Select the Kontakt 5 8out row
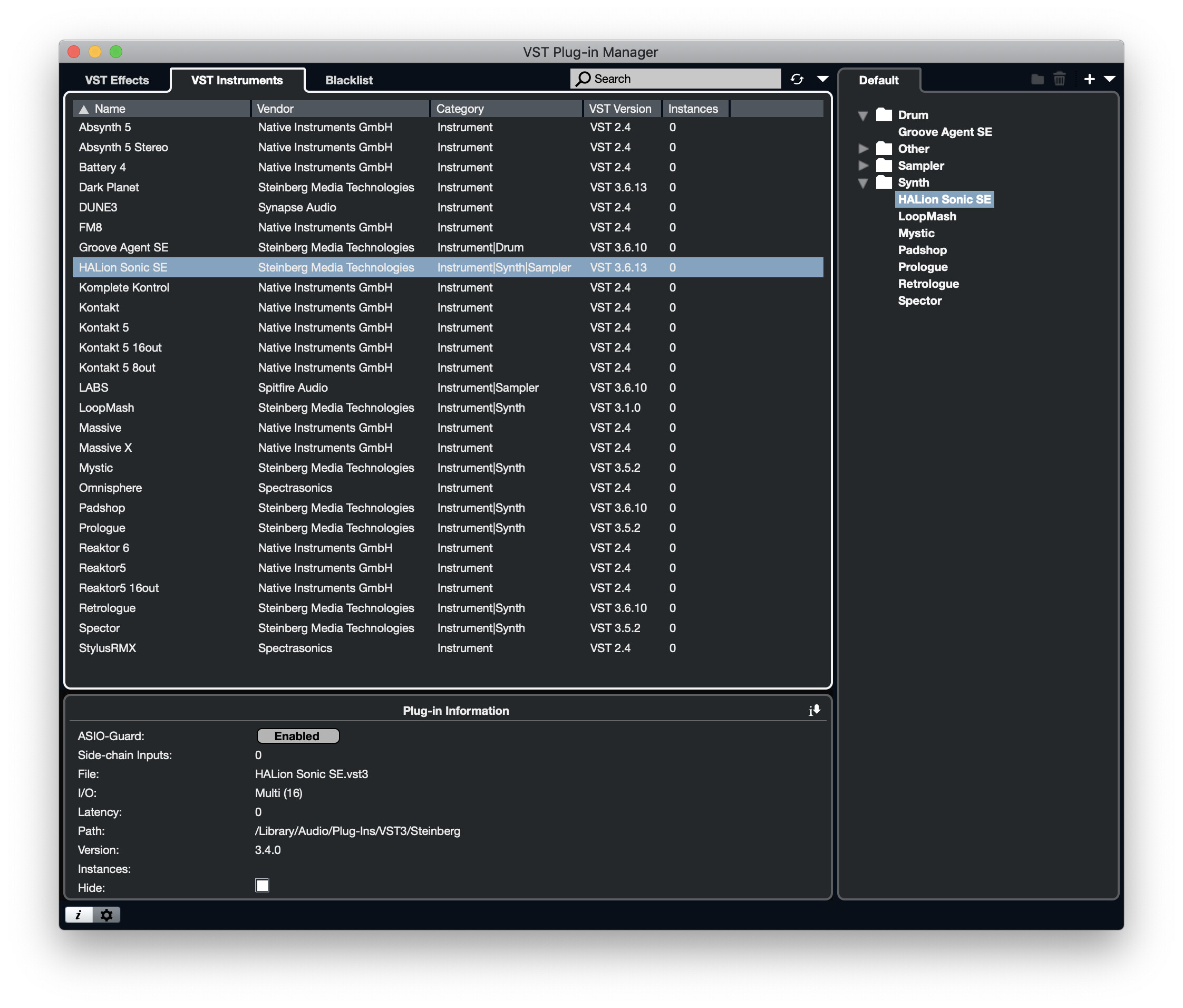The image size is (1183, 1008). point(448,367)
